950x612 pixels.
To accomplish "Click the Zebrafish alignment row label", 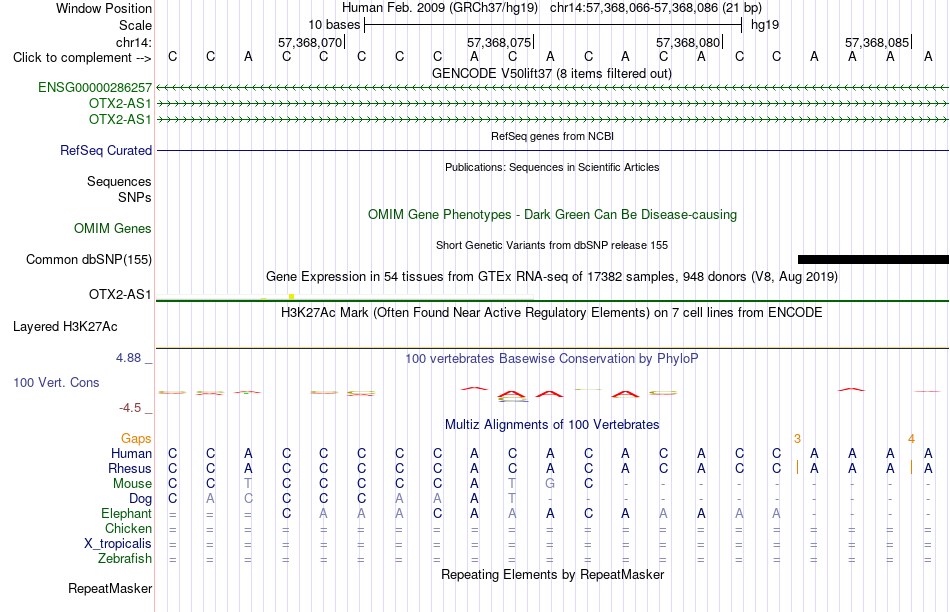I will point(125,559).
